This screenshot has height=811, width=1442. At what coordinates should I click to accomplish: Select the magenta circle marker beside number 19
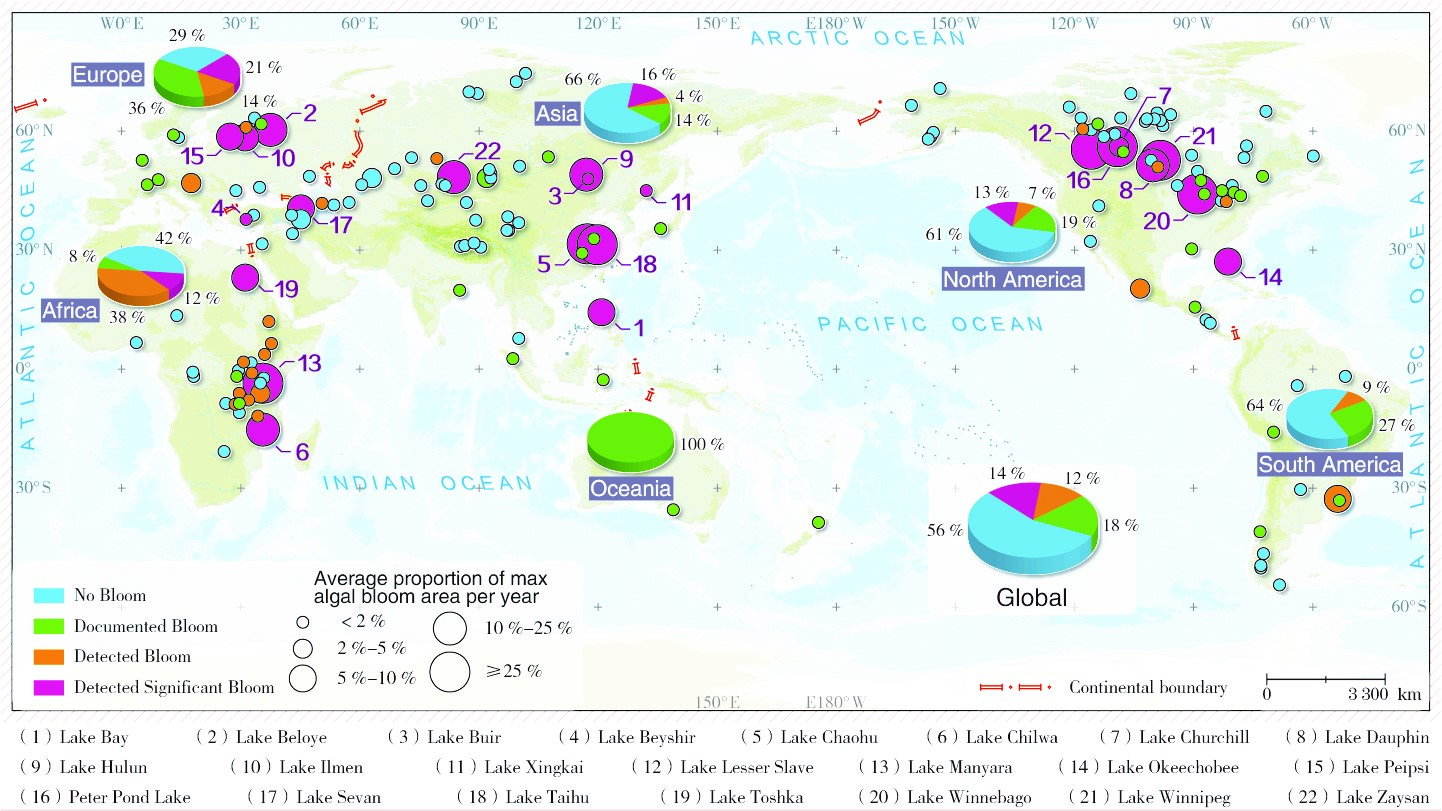245,279
